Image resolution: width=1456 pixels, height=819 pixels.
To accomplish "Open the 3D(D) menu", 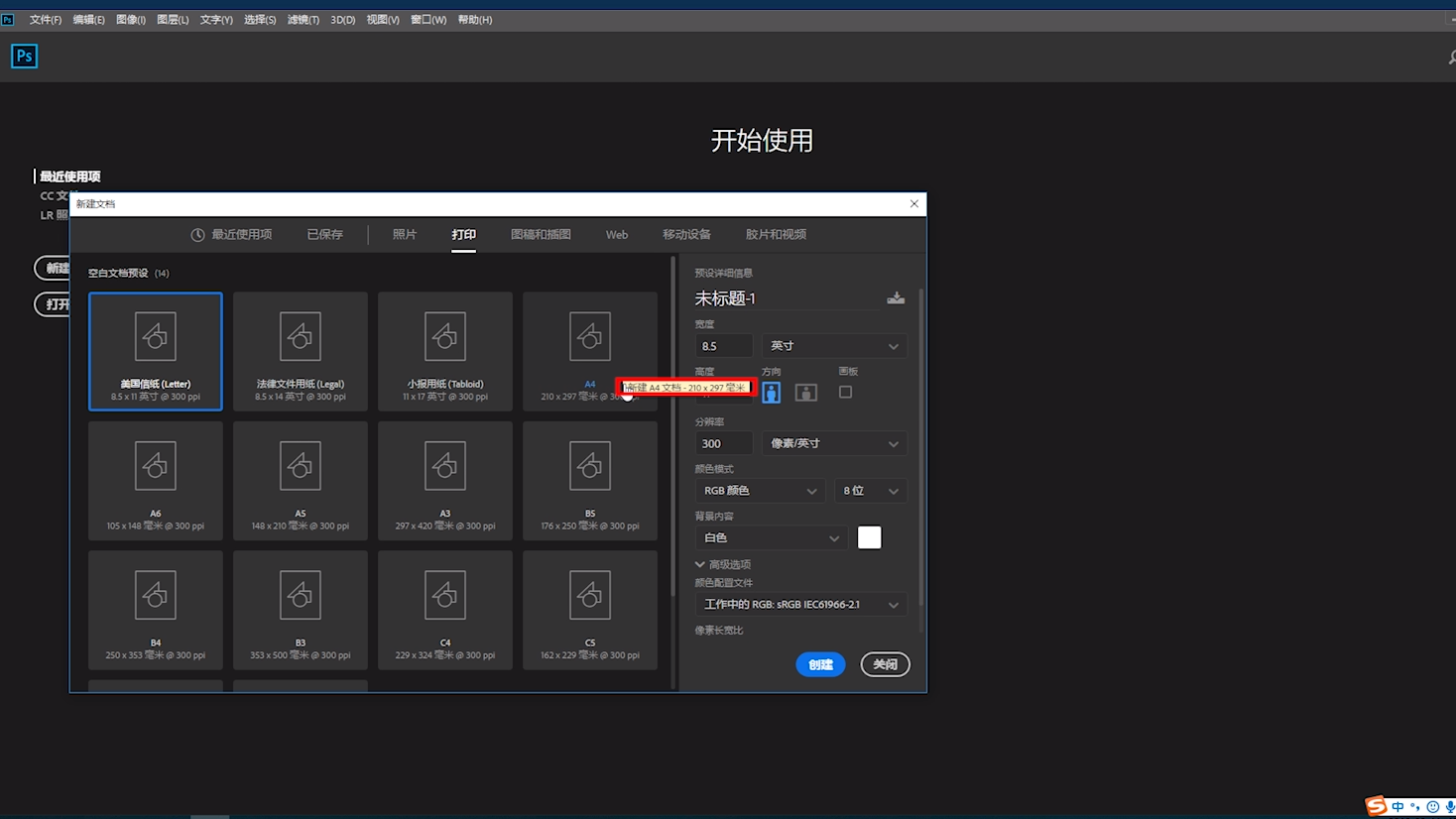I will coord(342,20).
